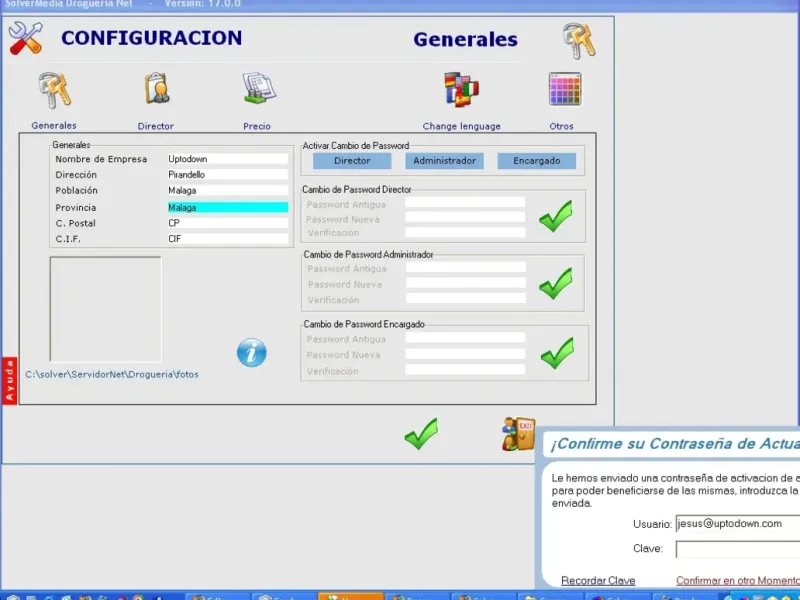800x600 pixels.
Task: Click Encargado Password Nueva field
Action: click(465, 354)
